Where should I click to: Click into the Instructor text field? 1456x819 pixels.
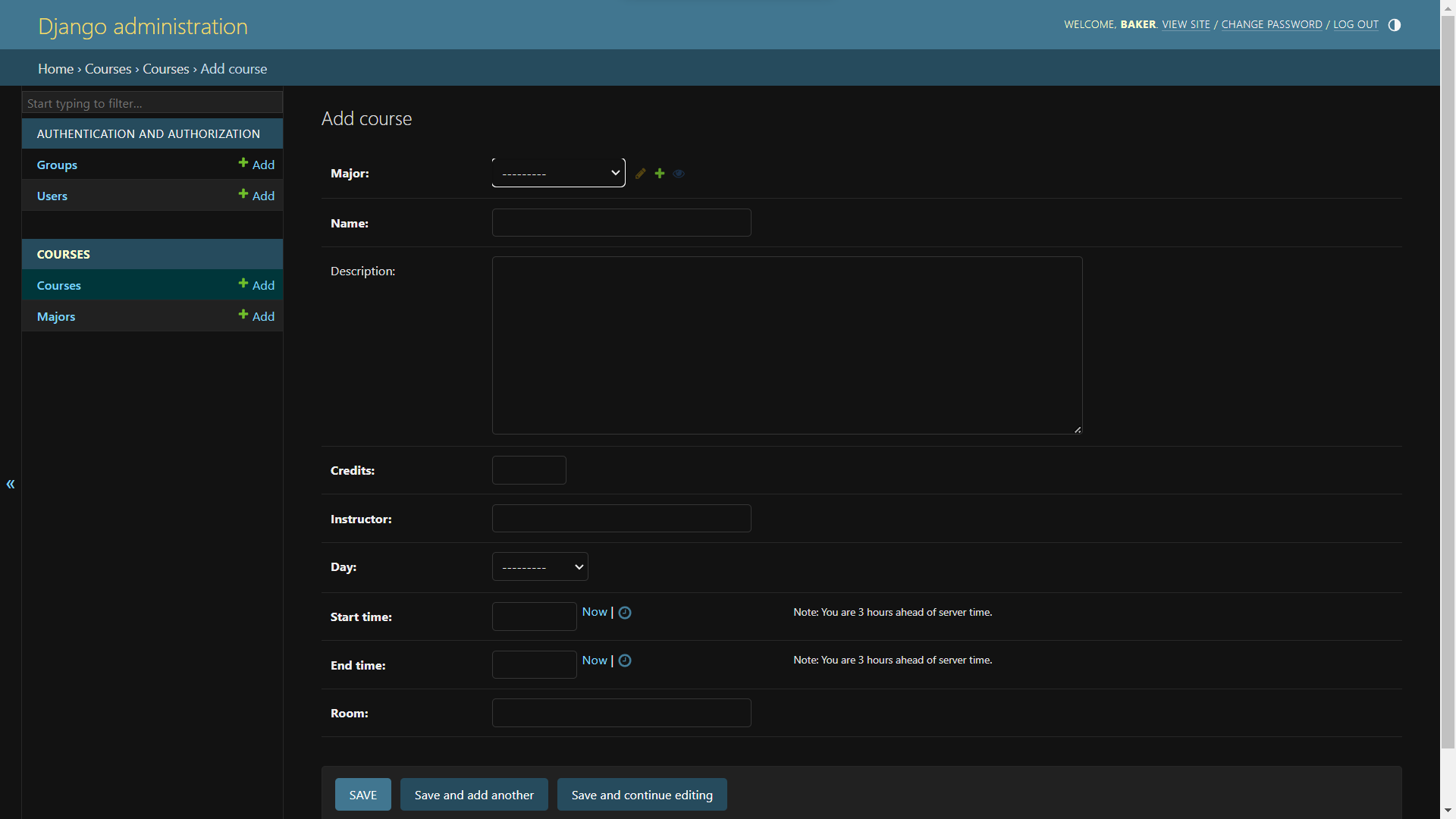621,519
